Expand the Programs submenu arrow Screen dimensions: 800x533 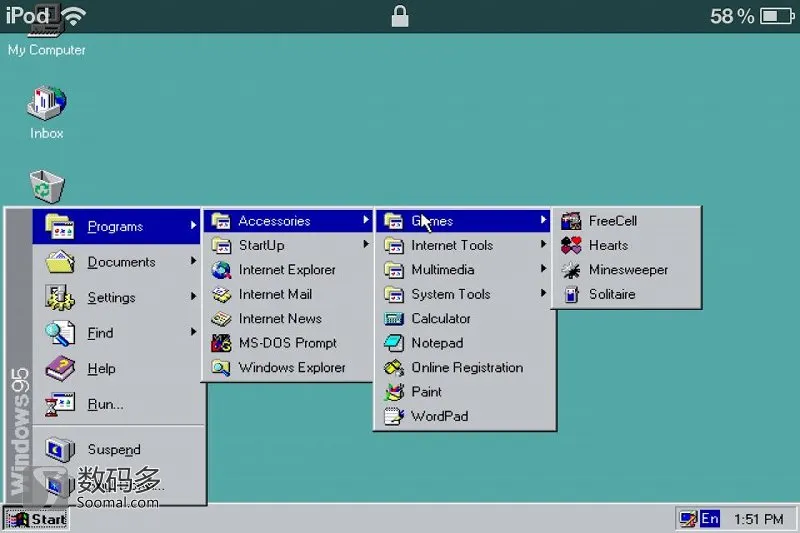coord(193,225)
